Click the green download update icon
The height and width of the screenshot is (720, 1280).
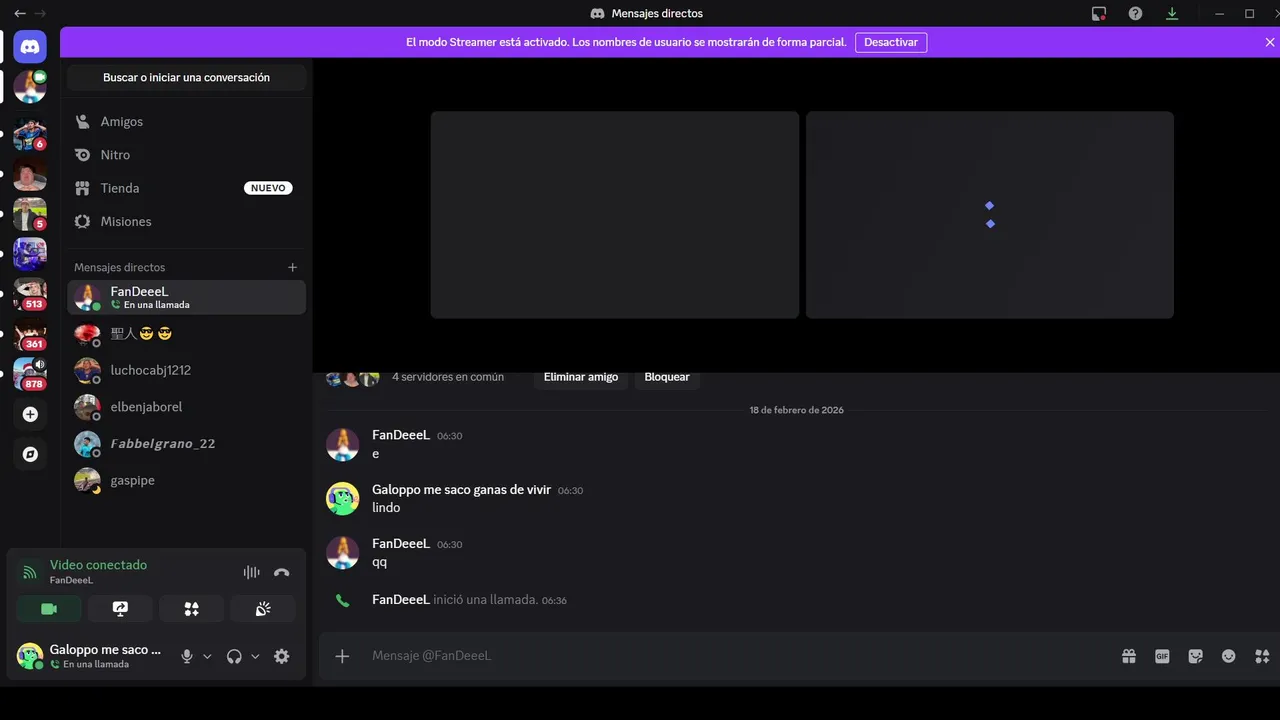[x=1172, y=14]
